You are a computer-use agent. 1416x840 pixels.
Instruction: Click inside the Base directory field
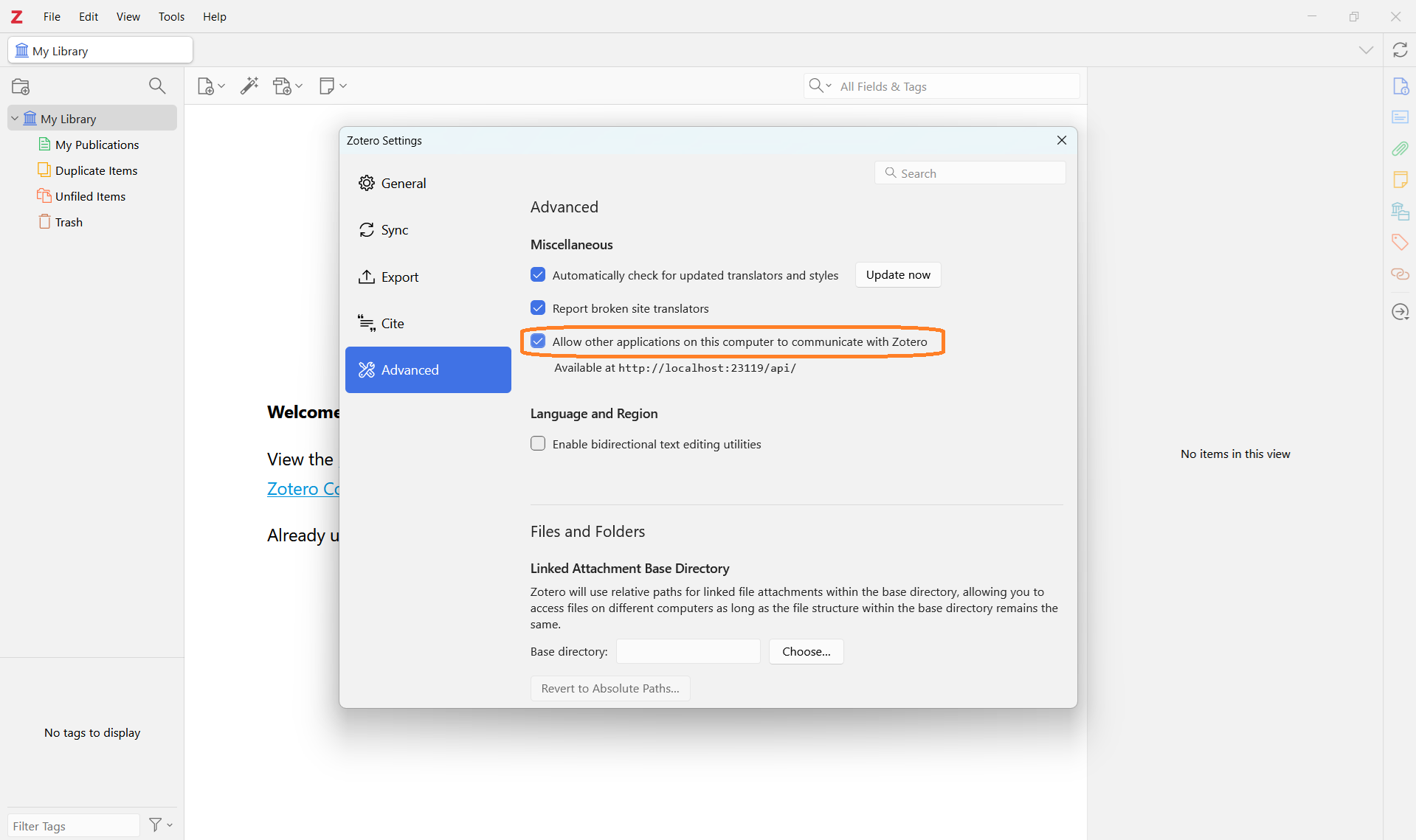point(688,651)
